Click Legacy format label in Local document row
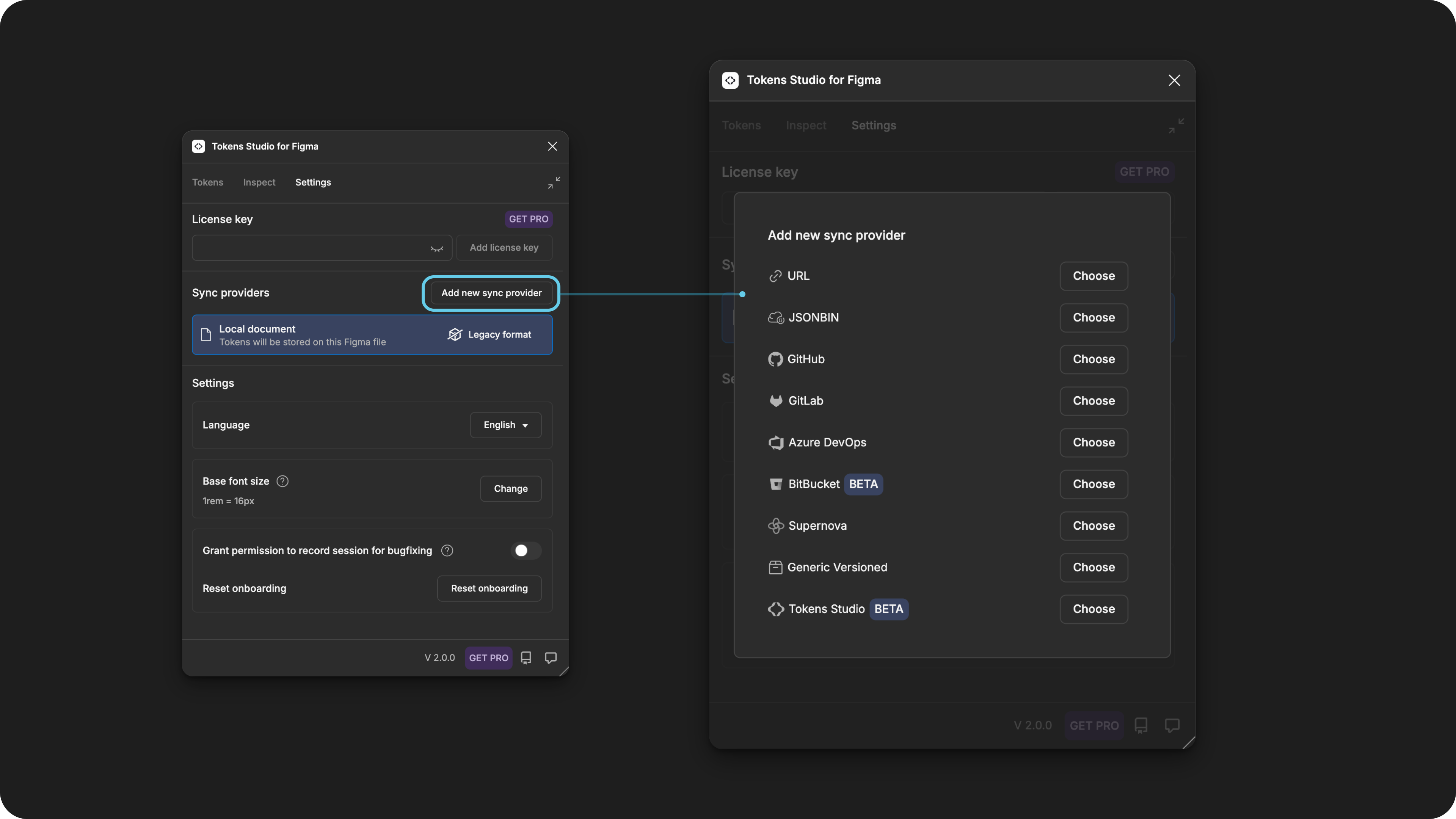Screen dimensions: 1456x819 (500, 334)
